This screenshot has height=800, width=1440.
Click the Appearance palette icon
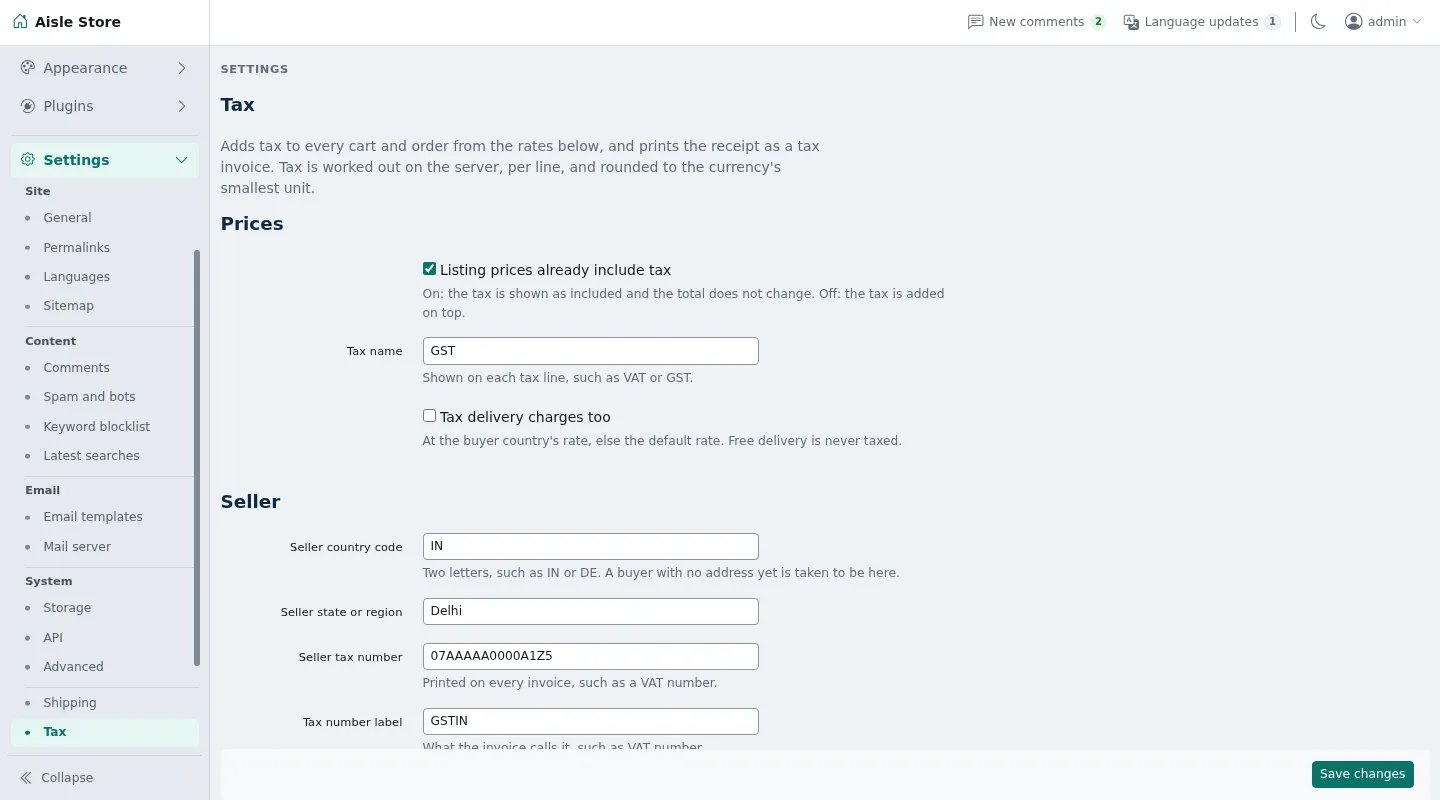click(28, 68)
